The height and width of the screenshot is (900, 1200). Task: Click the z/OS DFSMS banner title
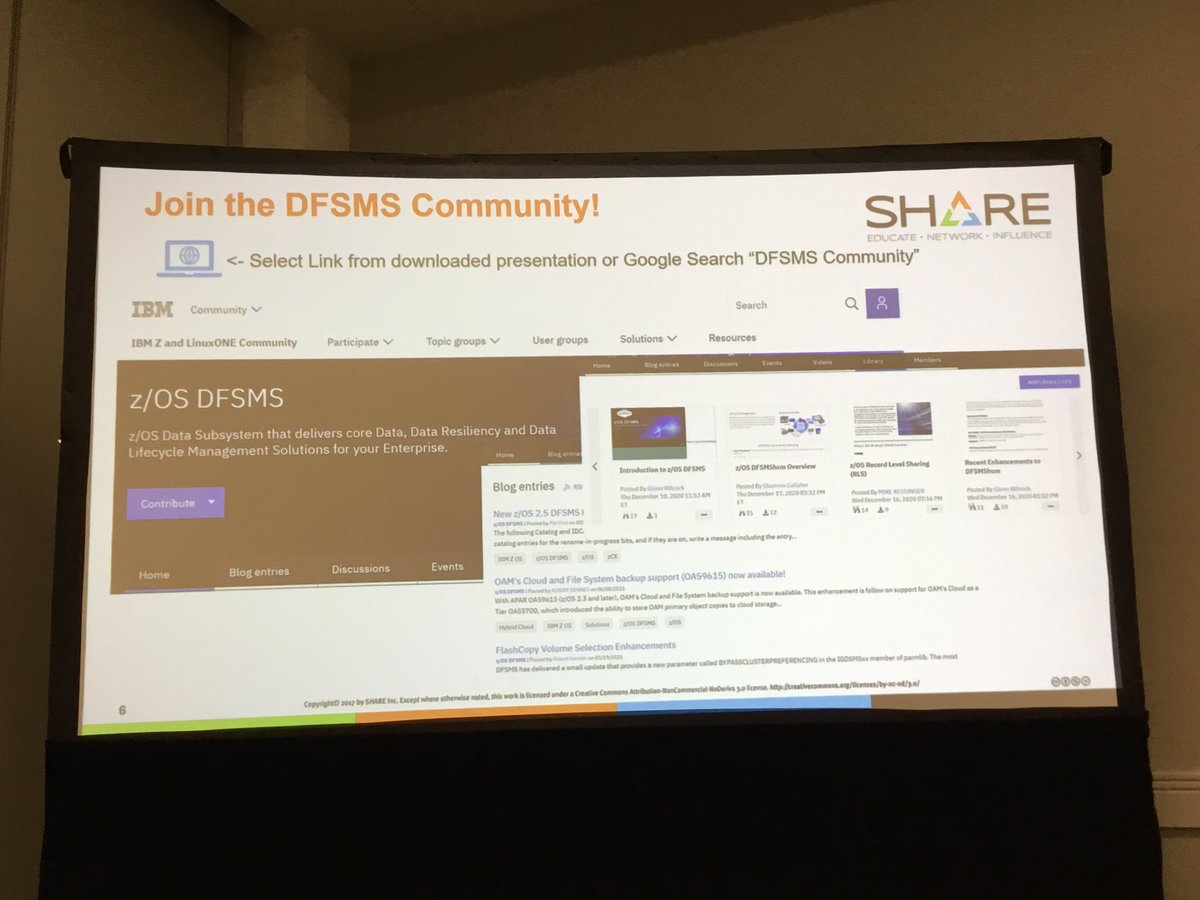point(207,399)
